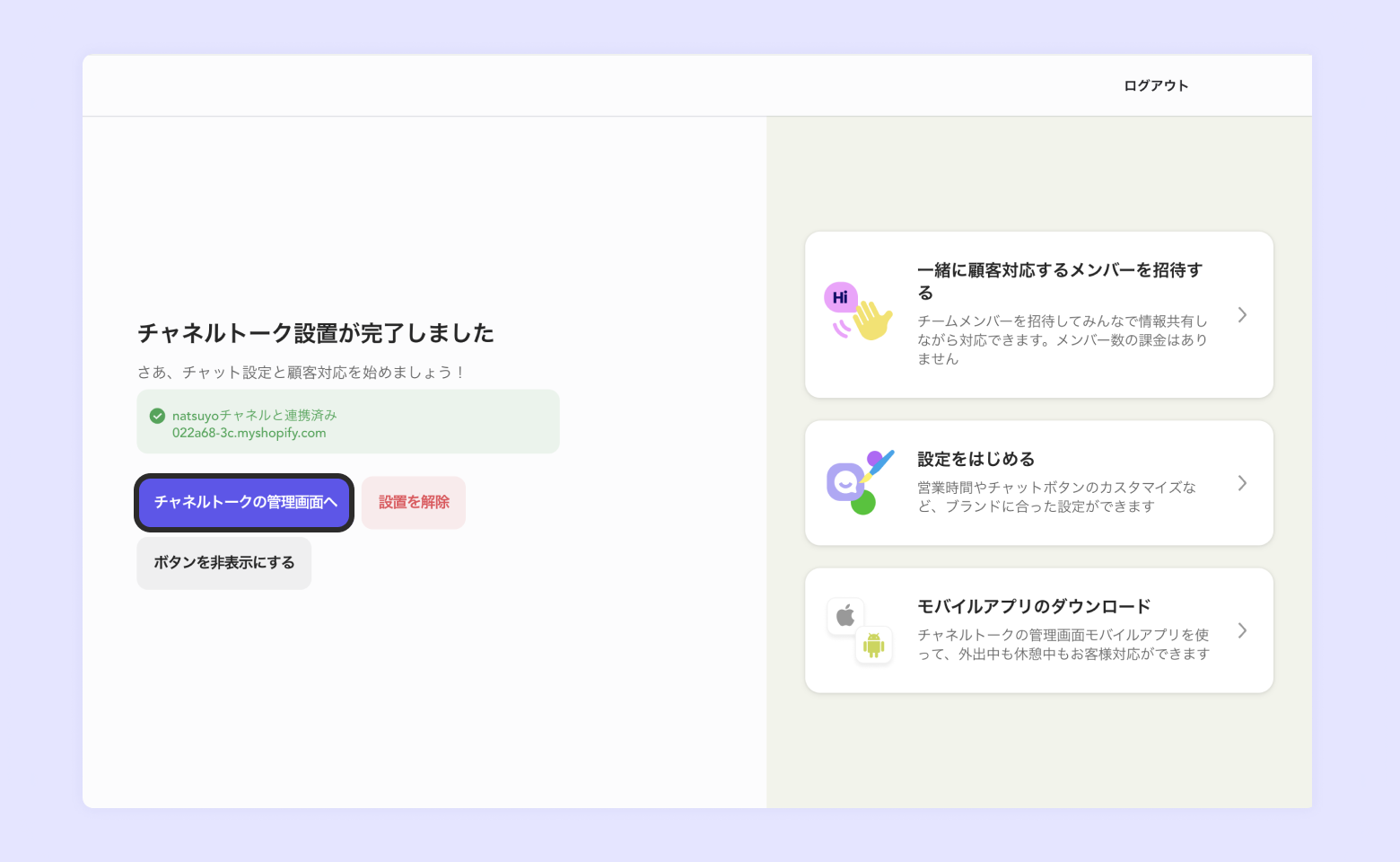
Task: Open 一緒に顧客対応するメンバーを招待する title
Action: (x=1060, y=281)
